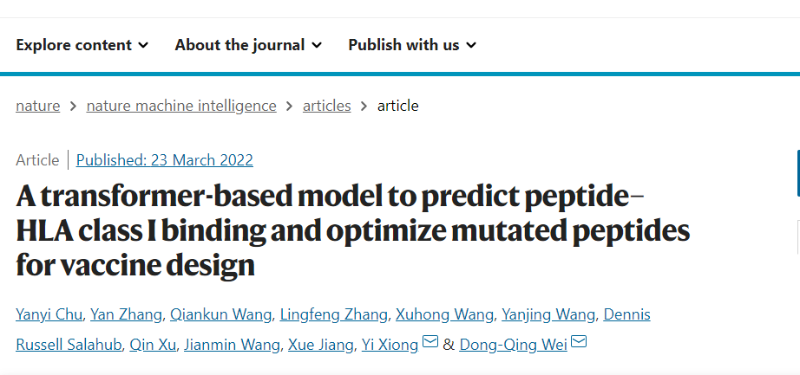
Task: Open the About the journal menu
Action: click(x=248, y=45)
